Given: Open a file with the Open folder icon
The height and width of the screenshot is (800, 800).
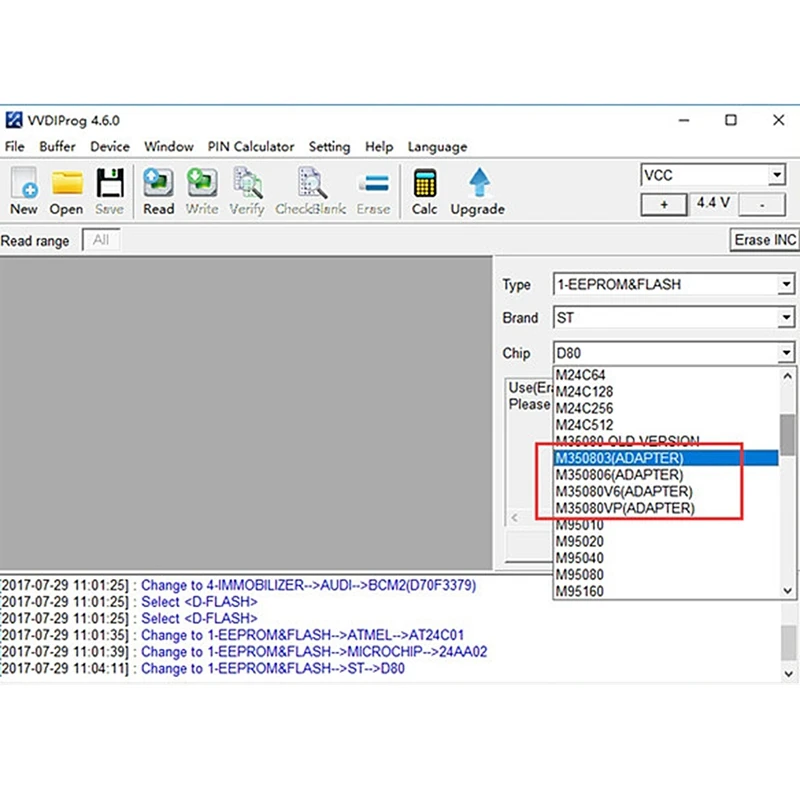Looking at the screenshot, I should tap(67, 182).
